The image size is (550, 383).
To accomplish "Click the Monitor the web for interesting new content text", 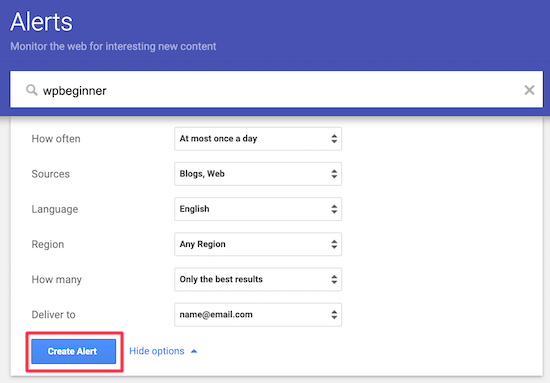I will point(113,46).
